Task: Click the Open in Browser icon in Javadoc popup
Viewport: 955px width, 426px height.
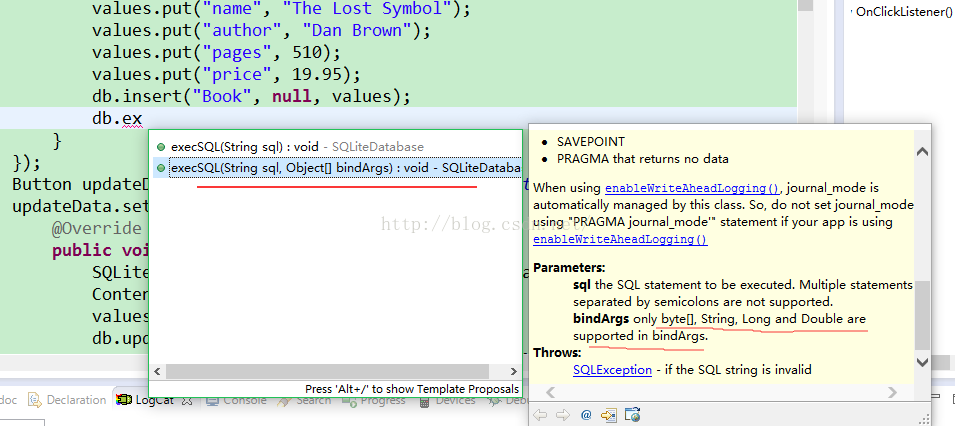Action: point(630,414)
